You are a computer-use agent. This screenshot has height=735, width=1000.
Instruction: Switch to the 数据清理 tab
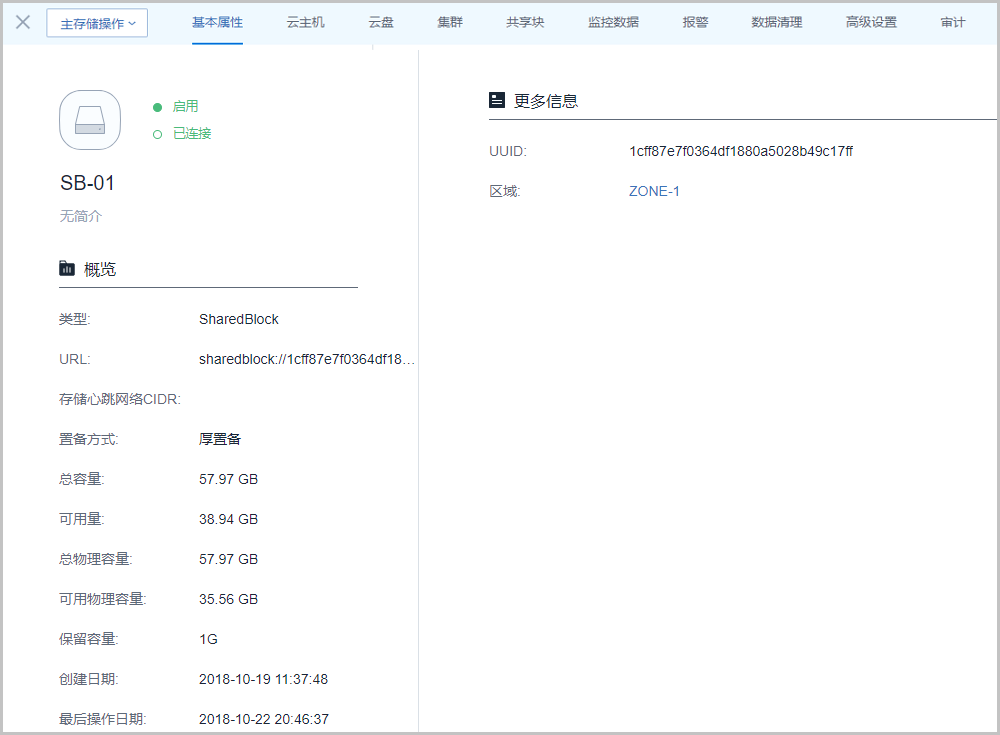pos(777,22)
